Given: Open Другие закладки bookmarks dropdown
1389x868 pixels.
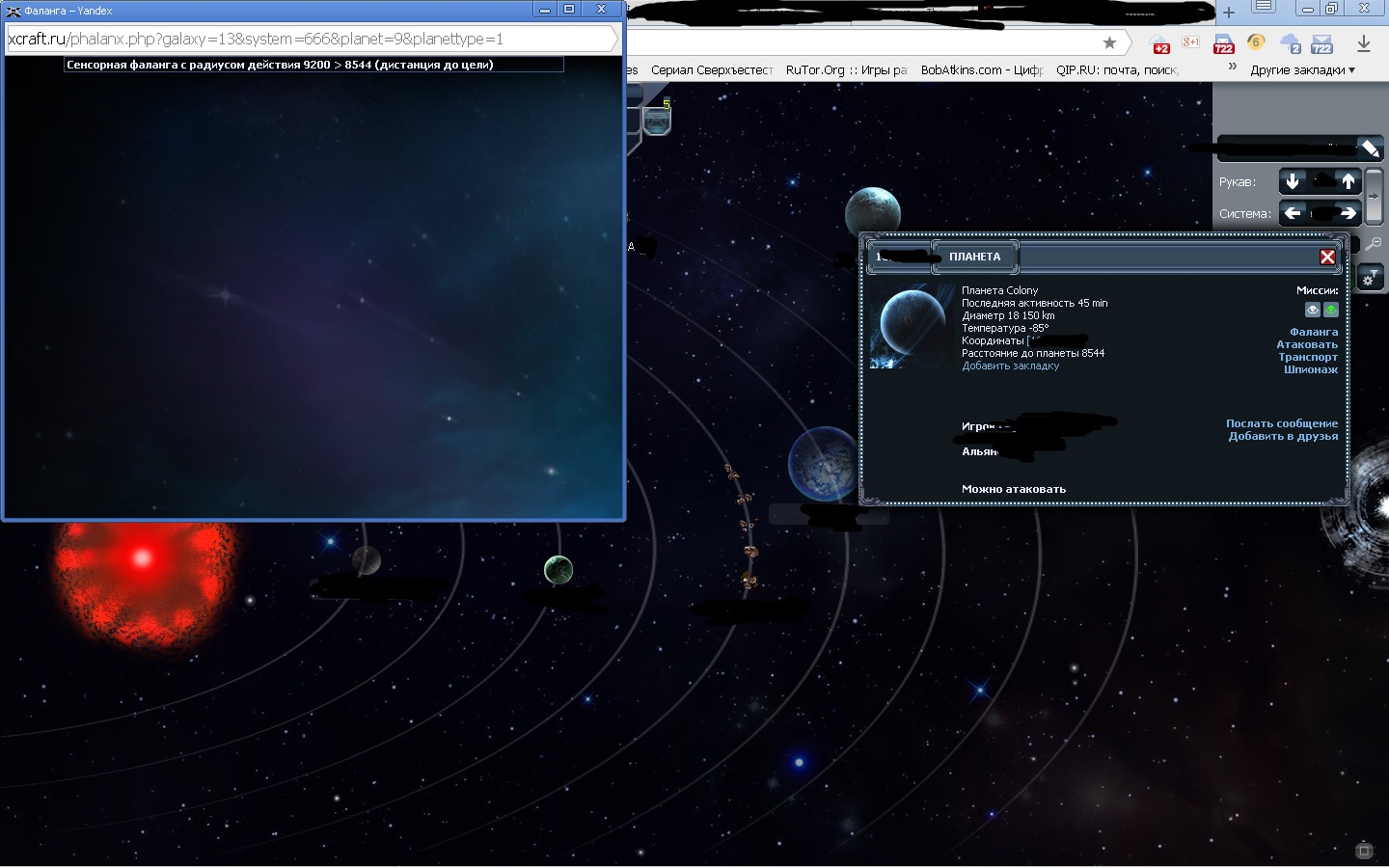Looking at the screenshot, I should tap(1303, 69).
